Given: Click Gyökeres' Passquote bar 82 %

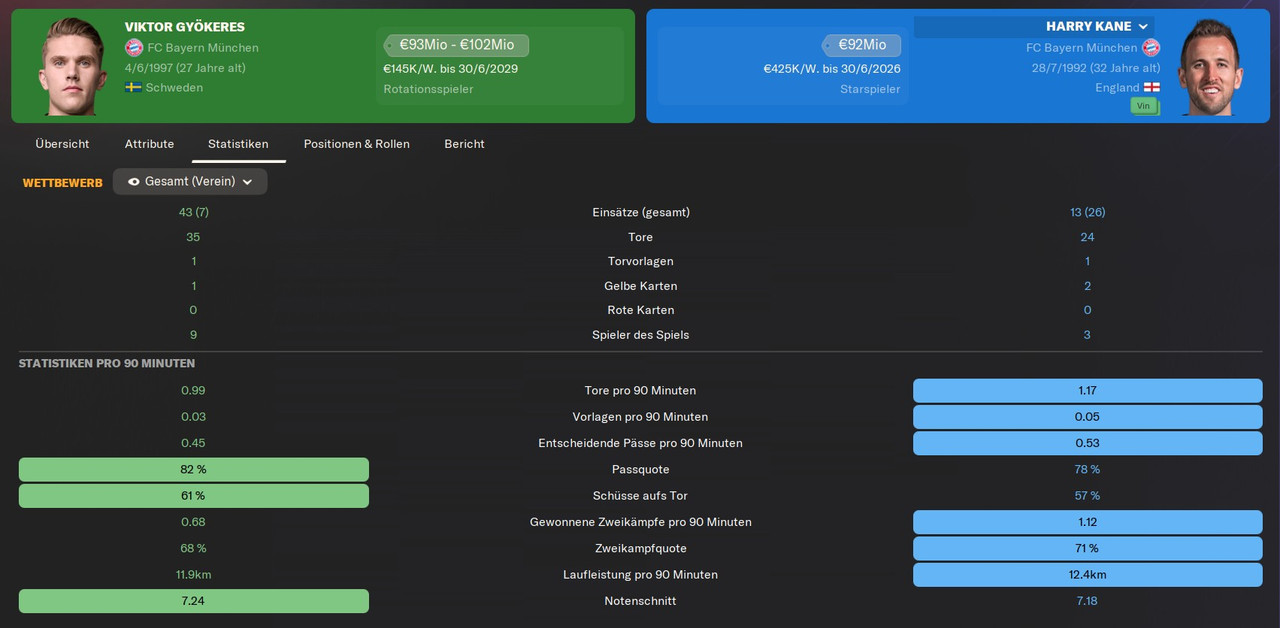Looking at the screenshot, I should [194, 470].
